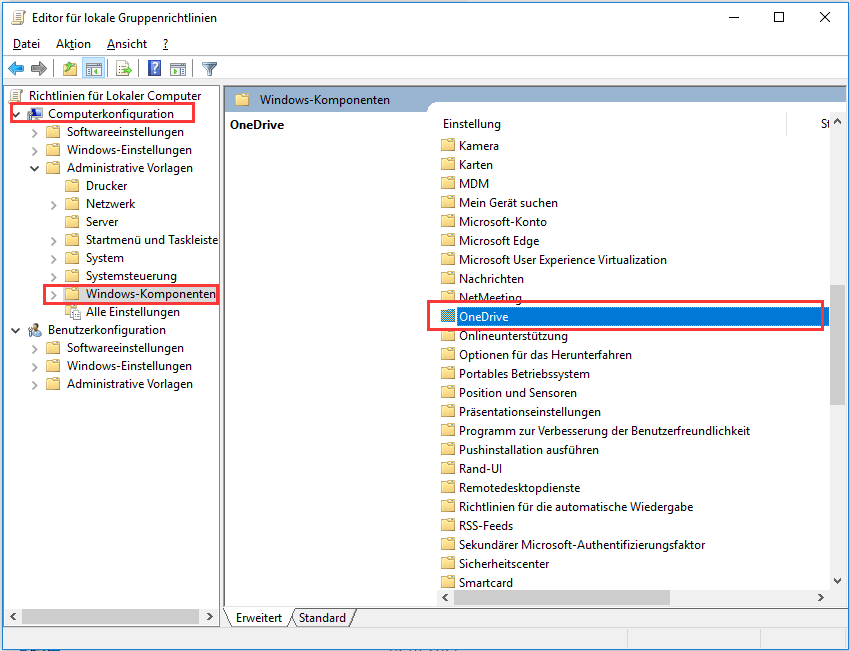Select Sicherheitscenter in the list

(x=504, y=563)
